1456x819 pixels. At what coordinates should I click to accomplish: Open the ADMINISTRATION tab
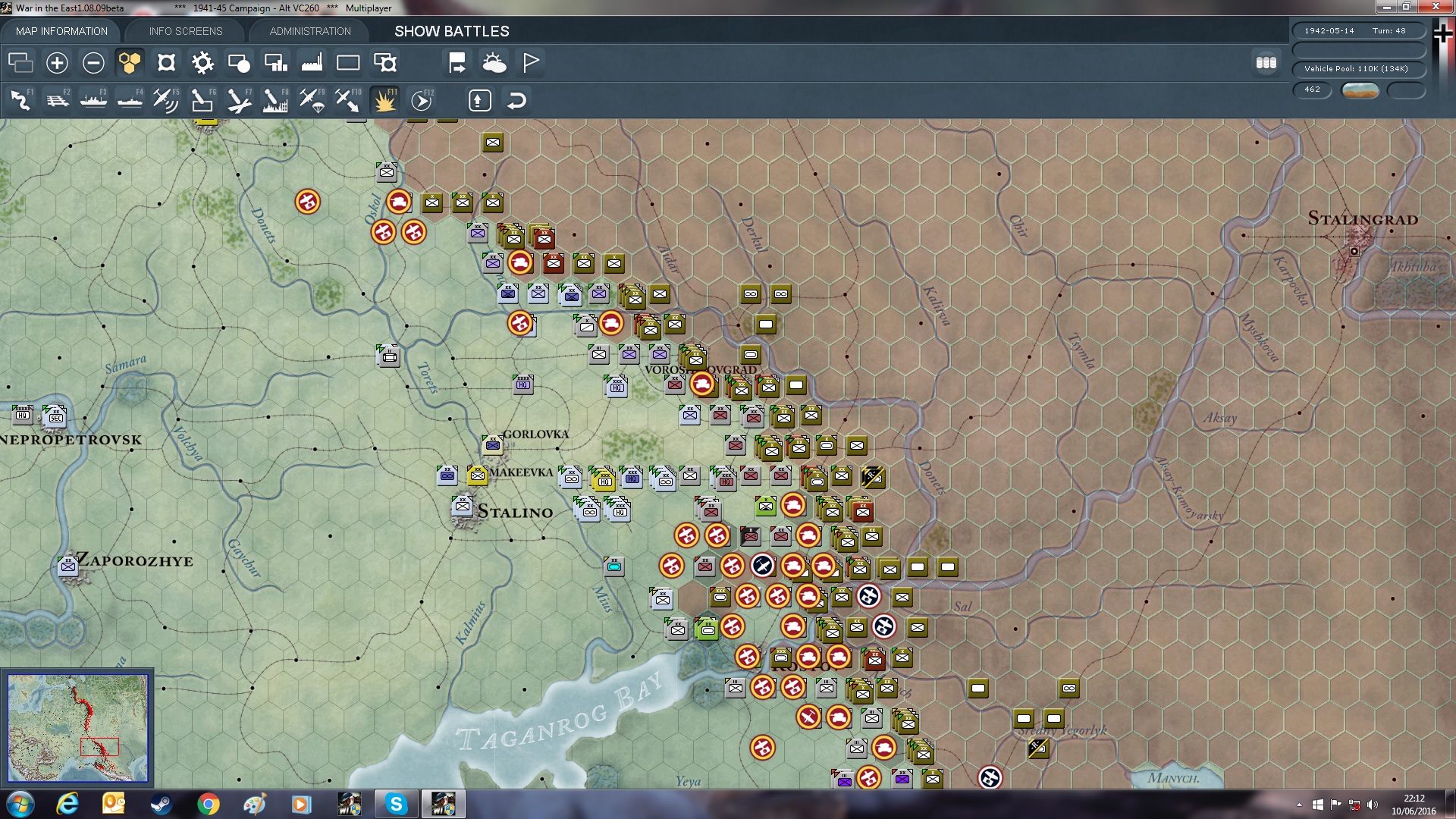[x=310, y=31]
